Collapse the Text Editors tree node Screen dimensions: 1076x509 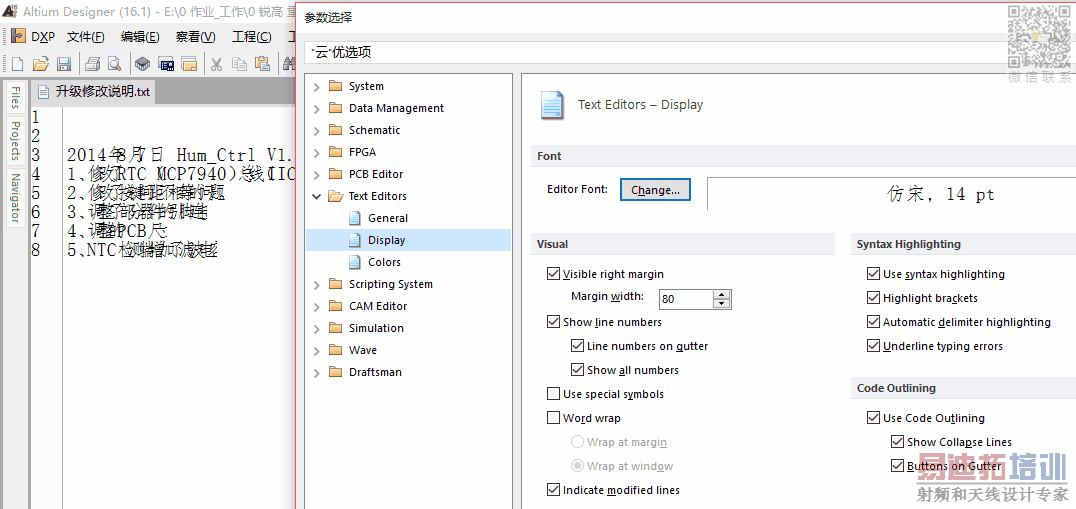tap(317, 196)
